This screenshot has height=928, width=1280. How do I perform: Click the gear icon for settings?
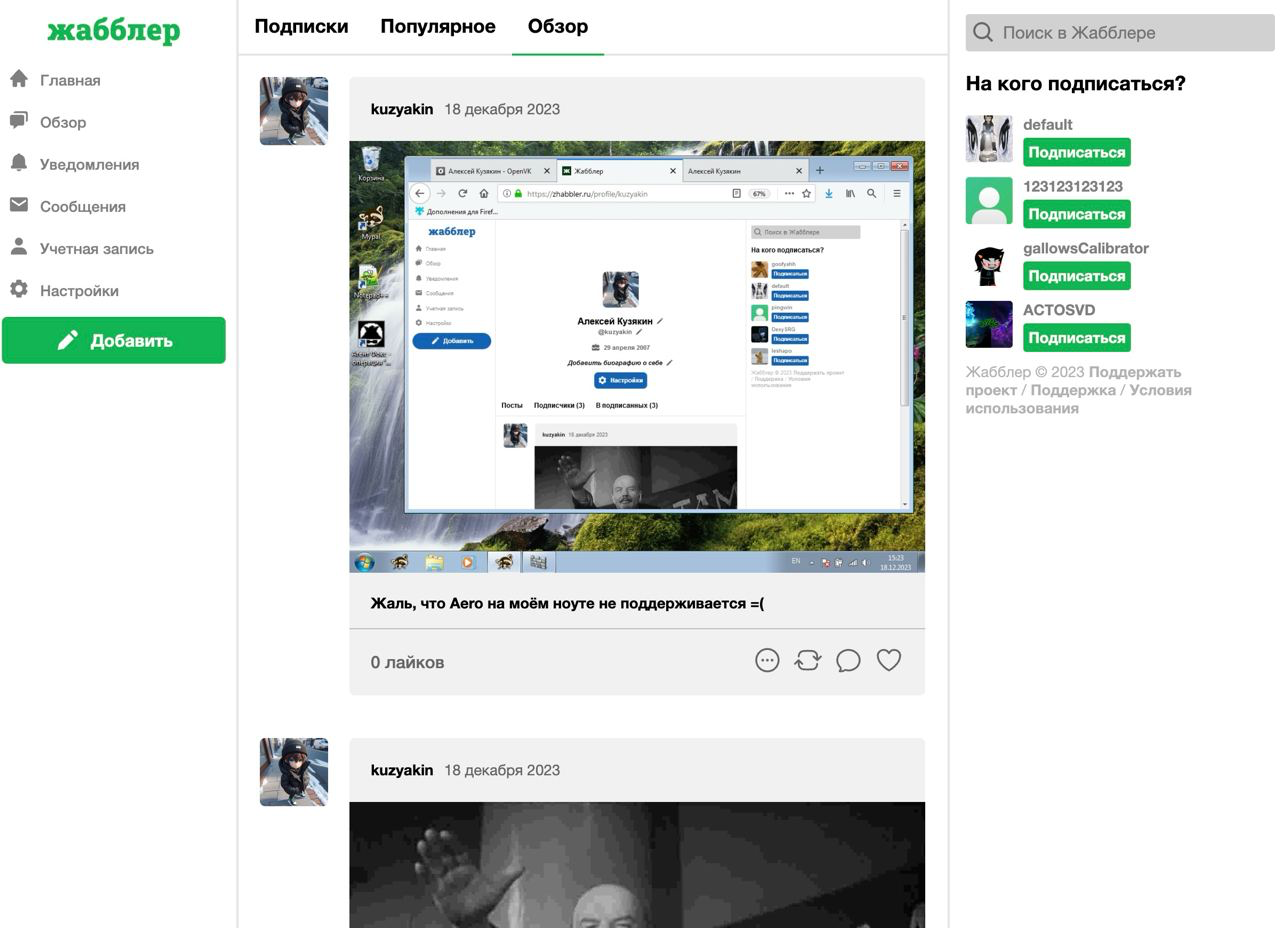coord(19,289)
